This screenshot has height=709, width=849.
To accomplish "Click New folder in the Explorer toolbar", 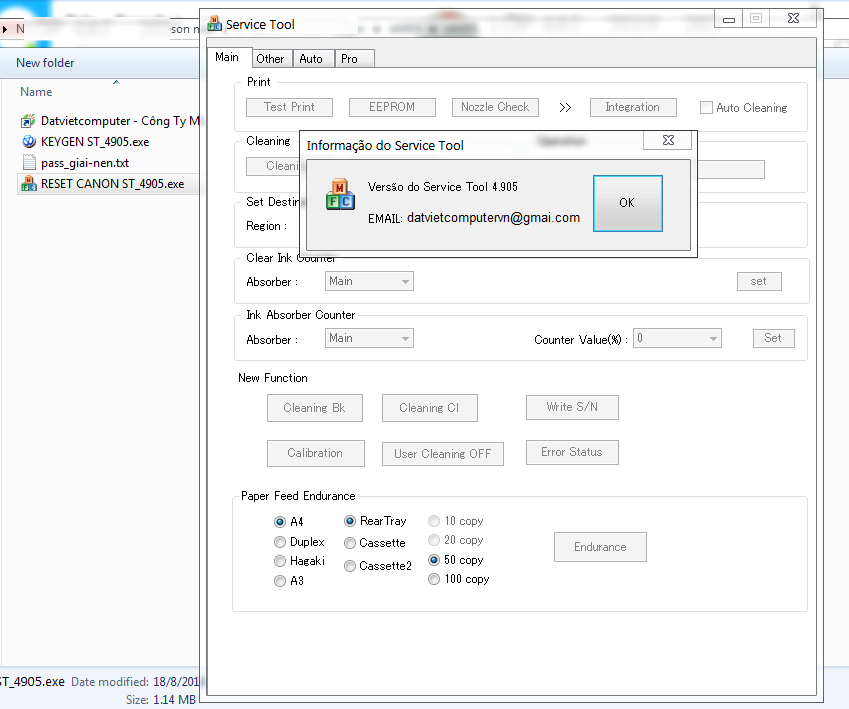I will pos(45,63).
